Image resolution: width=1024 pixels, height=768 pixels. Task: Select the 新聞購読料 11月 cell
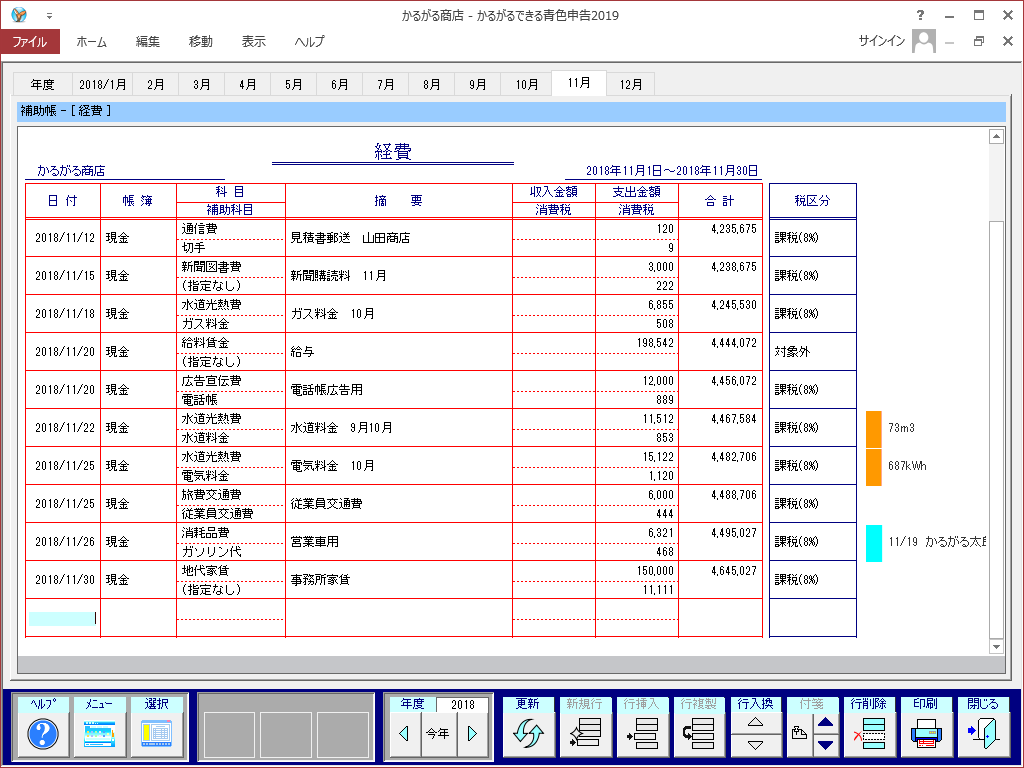pyautogui.click(x=399, y=276)
